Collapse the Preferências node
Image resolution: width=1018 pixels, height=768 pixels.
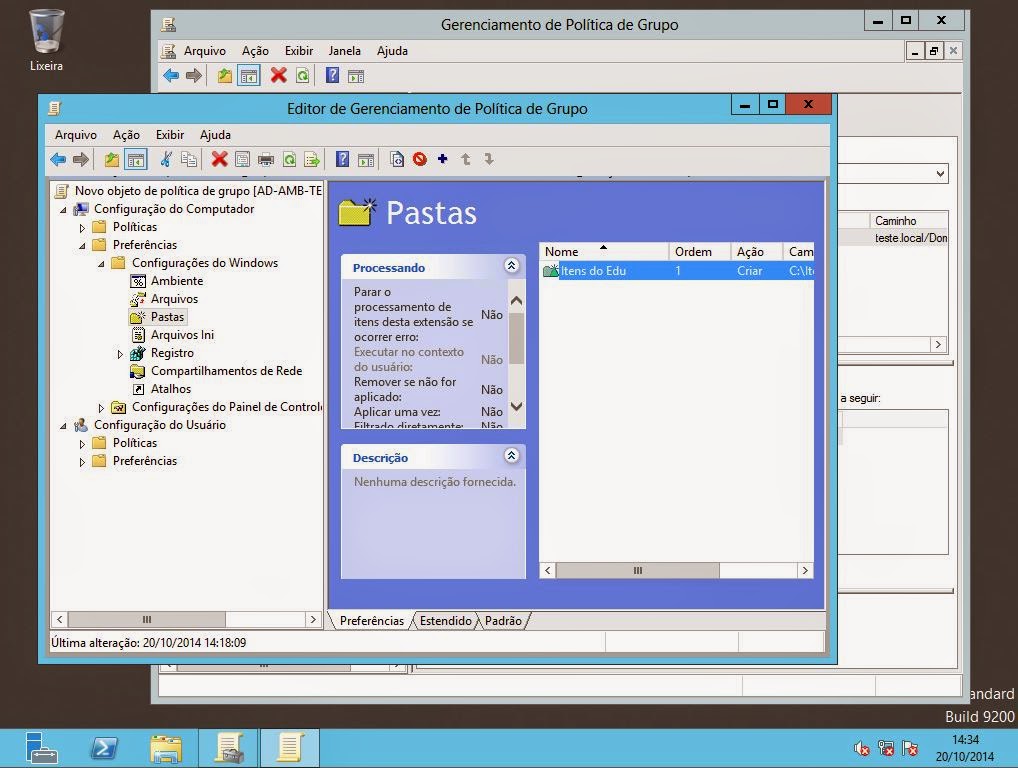81,245
